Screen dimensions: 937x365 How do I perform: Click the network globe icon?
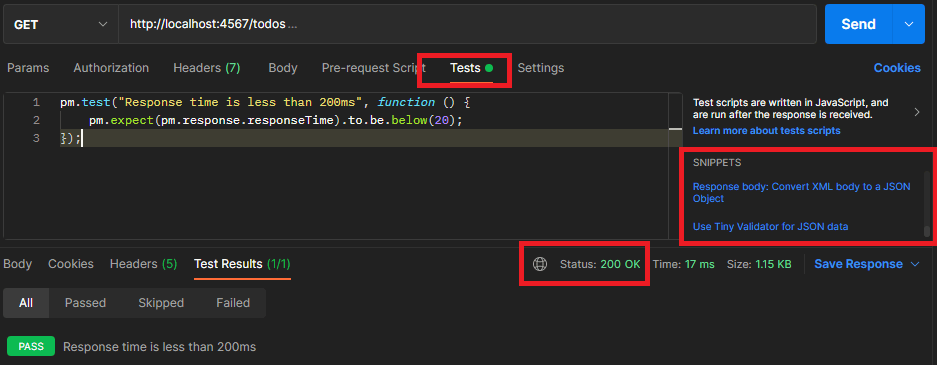540,264
